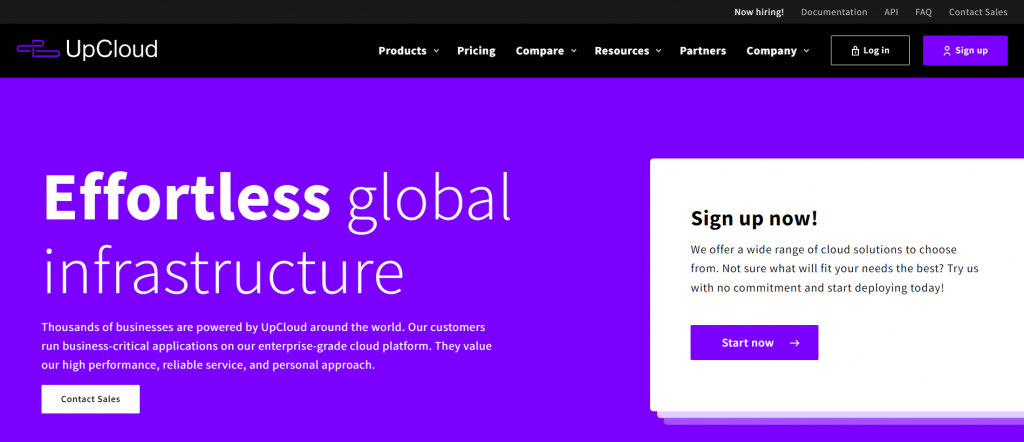Click the UpCloud wordmark text
The image size is (1024, 442).
tap(112, 49)
